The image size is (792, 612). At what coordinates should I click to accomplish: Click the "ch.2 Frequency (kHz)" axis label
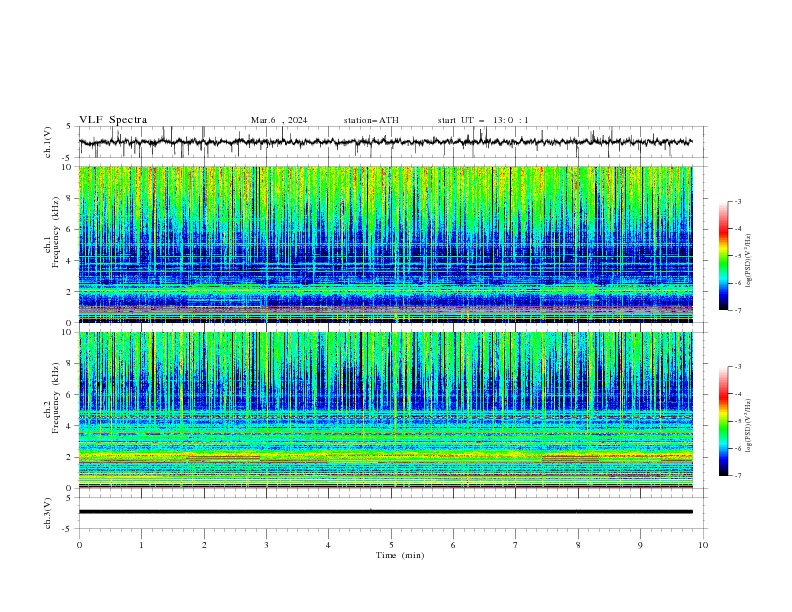pyautogui.click(x=53, y=397)
